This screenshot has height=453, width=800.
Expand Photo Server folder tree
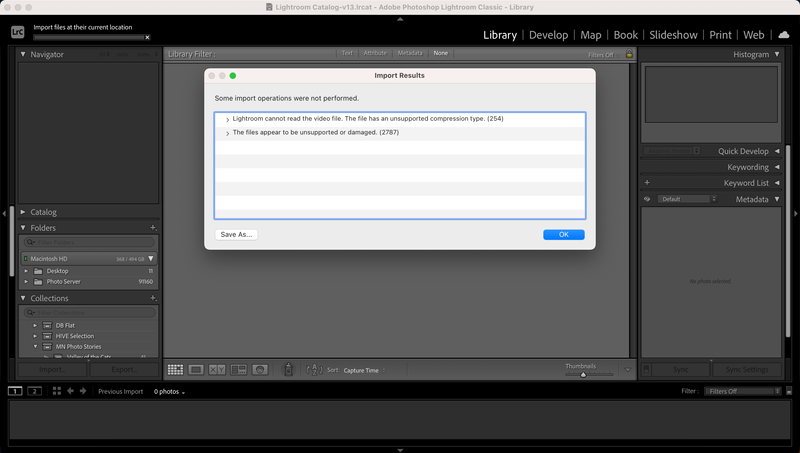click(x=26, y=282)
